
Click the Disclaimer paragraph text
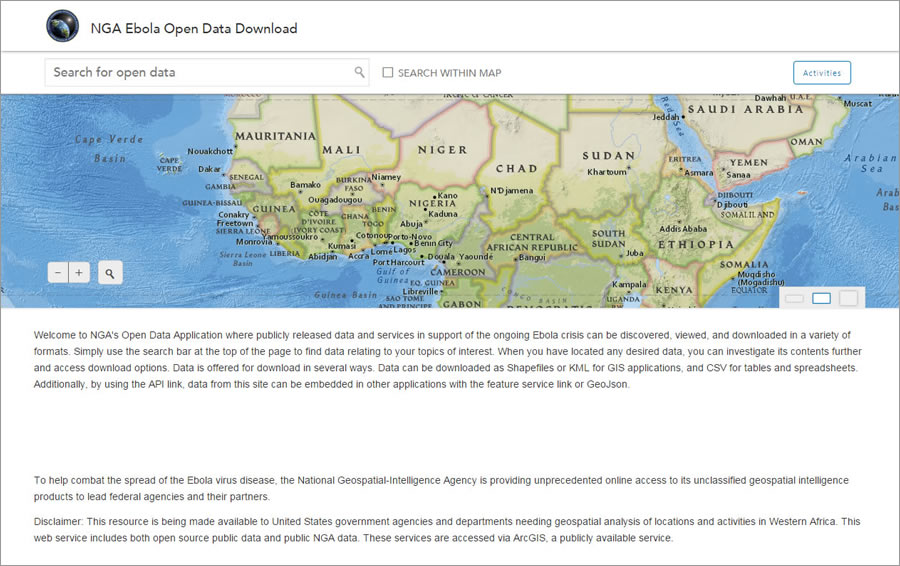coord(447,530)
